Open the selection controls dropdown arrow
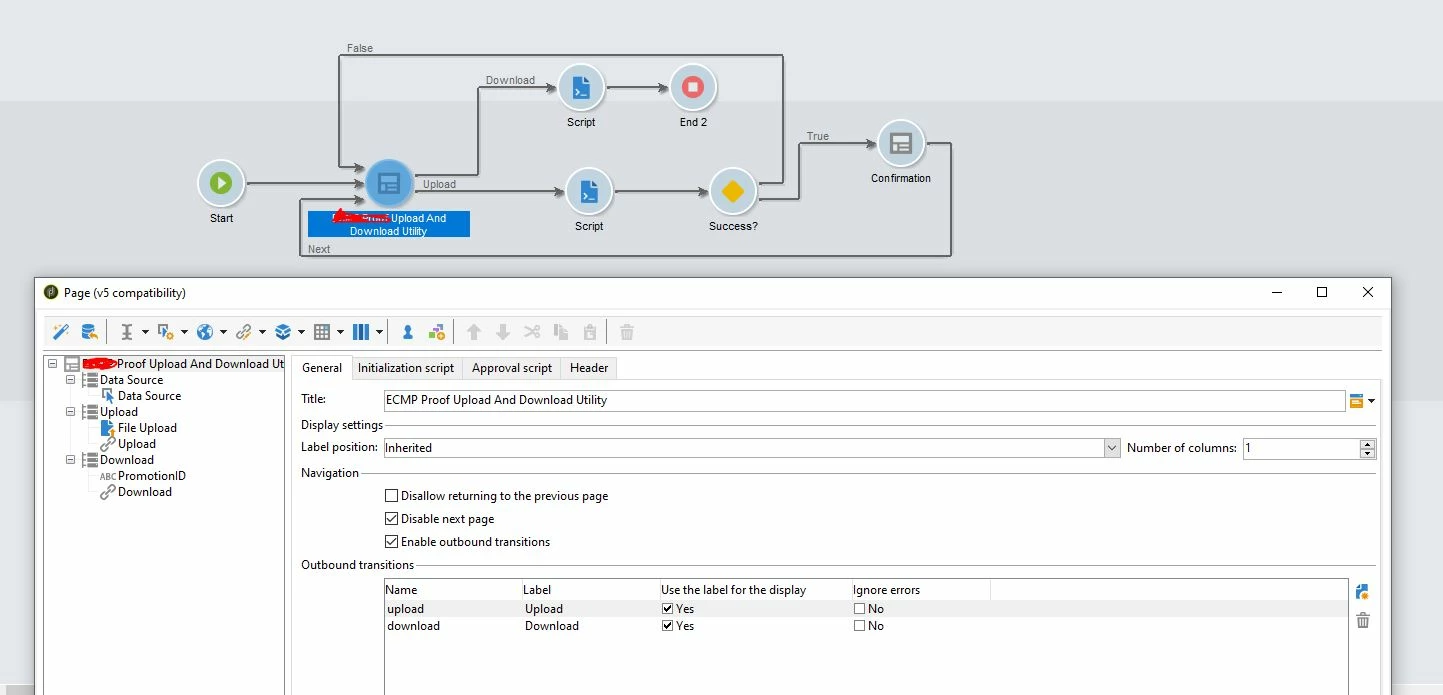1443x695 pixels. (184, 333)
